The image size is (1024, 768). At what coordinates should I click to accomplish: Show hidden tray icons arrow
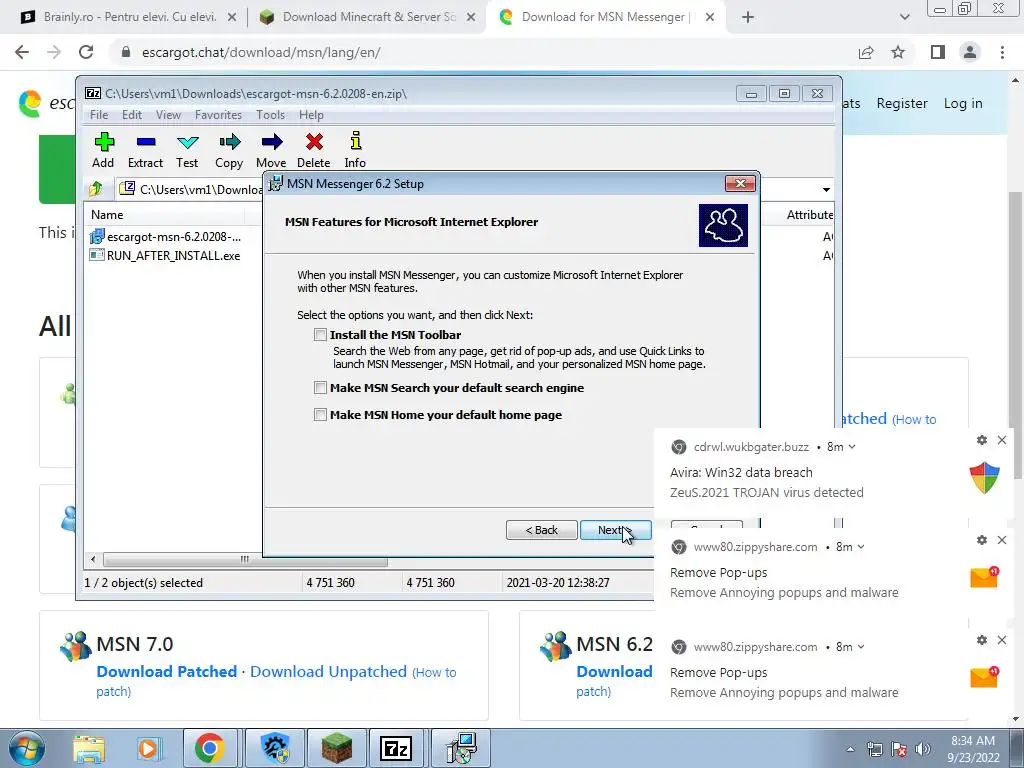[x=850, y=749]
